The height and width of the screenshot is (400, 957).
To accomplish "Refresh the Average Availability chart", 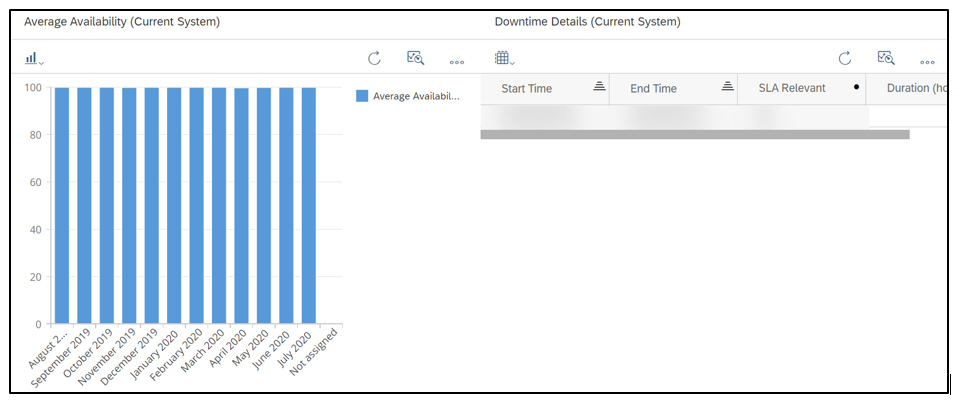I will click(x=374, y=59).
